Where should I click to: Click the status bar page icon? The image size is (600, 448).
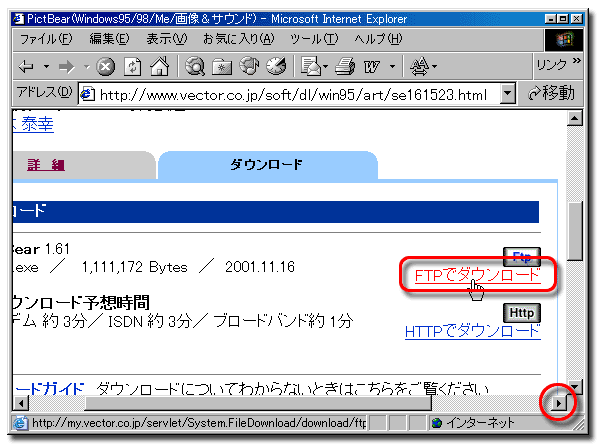click(x=20, y=423)
